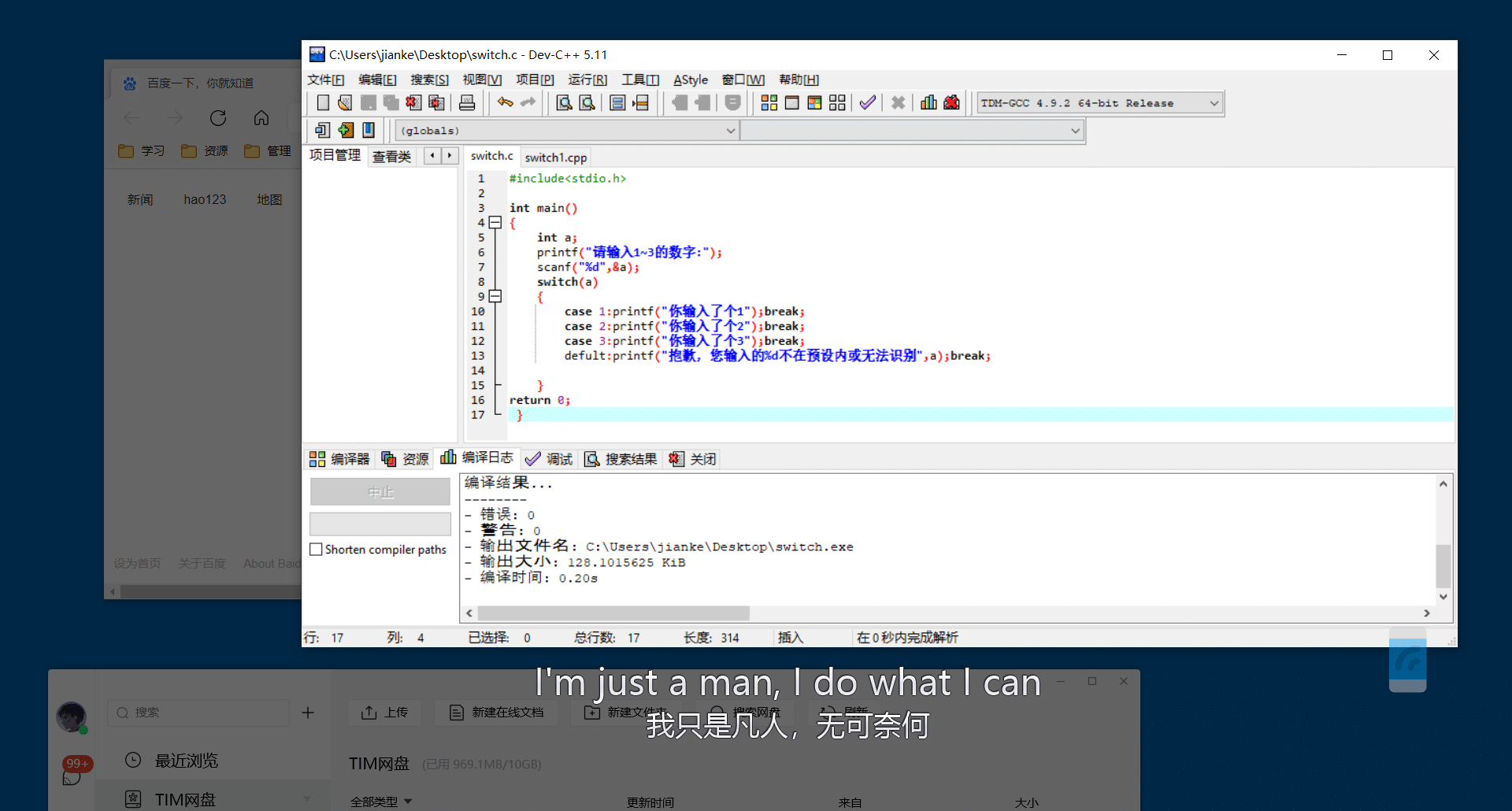This screenshot has height=811, width=1512.
Task: Undo the last edit
Action: click(x=505, y=102)
